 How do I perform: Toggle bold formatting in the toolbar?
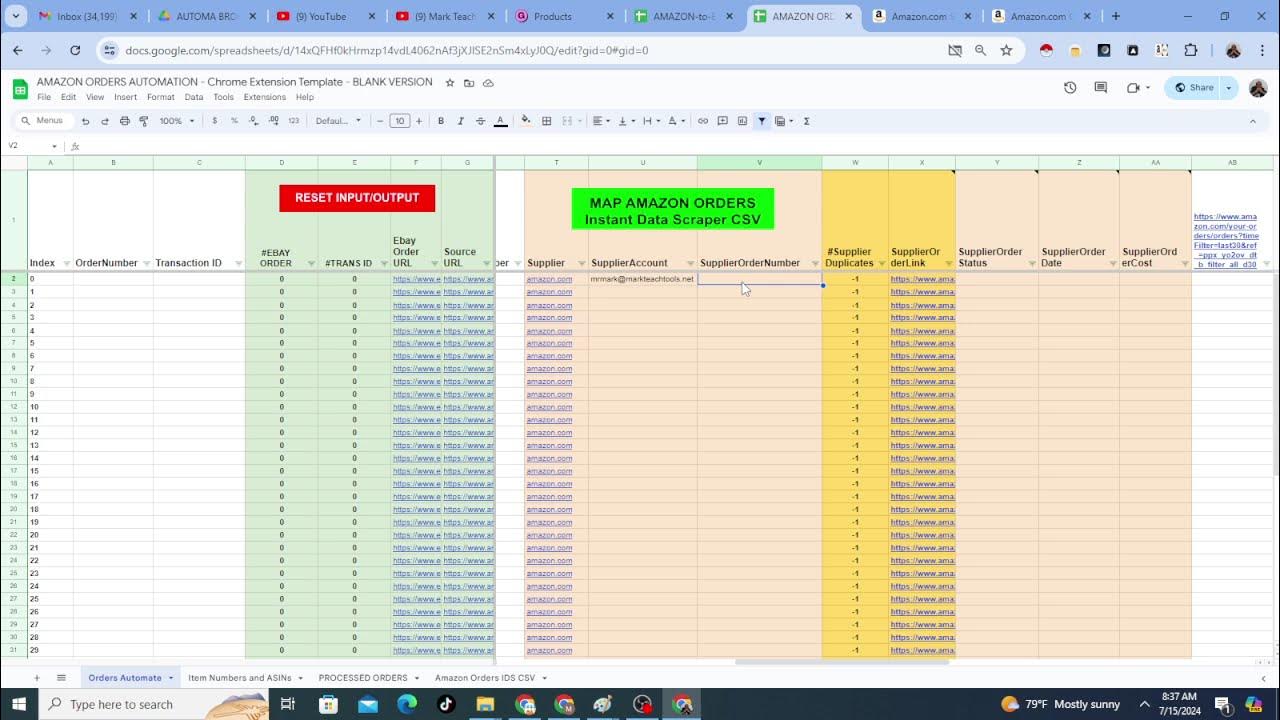440,121
